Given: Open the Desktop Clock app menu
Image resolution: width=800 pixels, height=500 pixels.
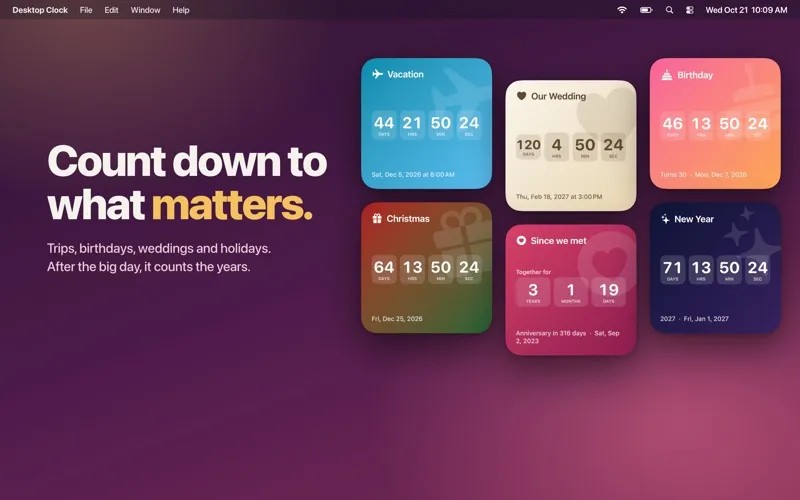Looking at the screenshot, I should [x=40, y=10].
